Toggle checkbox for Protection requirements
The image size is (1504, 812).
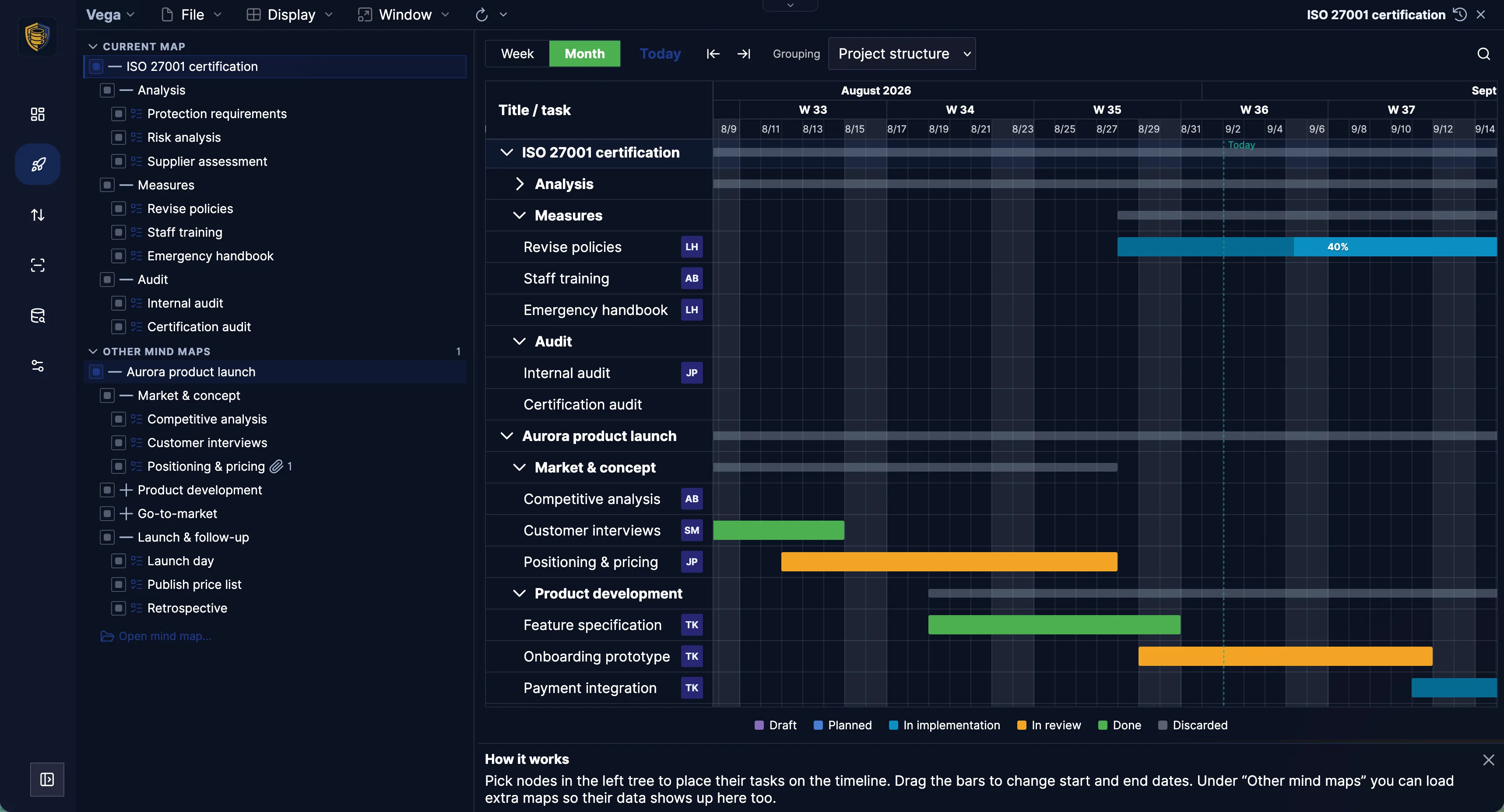tap(118, 114)
